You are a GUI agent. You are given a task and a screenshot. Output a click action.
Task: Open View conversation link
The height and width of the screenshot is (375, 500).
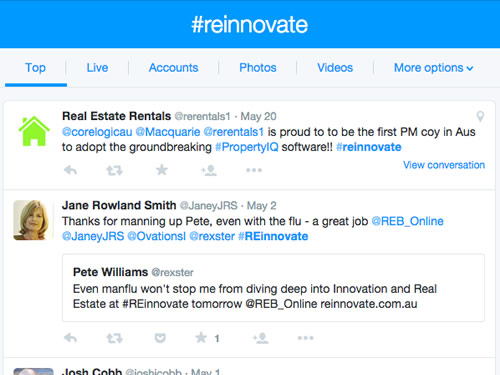(444, 165)
